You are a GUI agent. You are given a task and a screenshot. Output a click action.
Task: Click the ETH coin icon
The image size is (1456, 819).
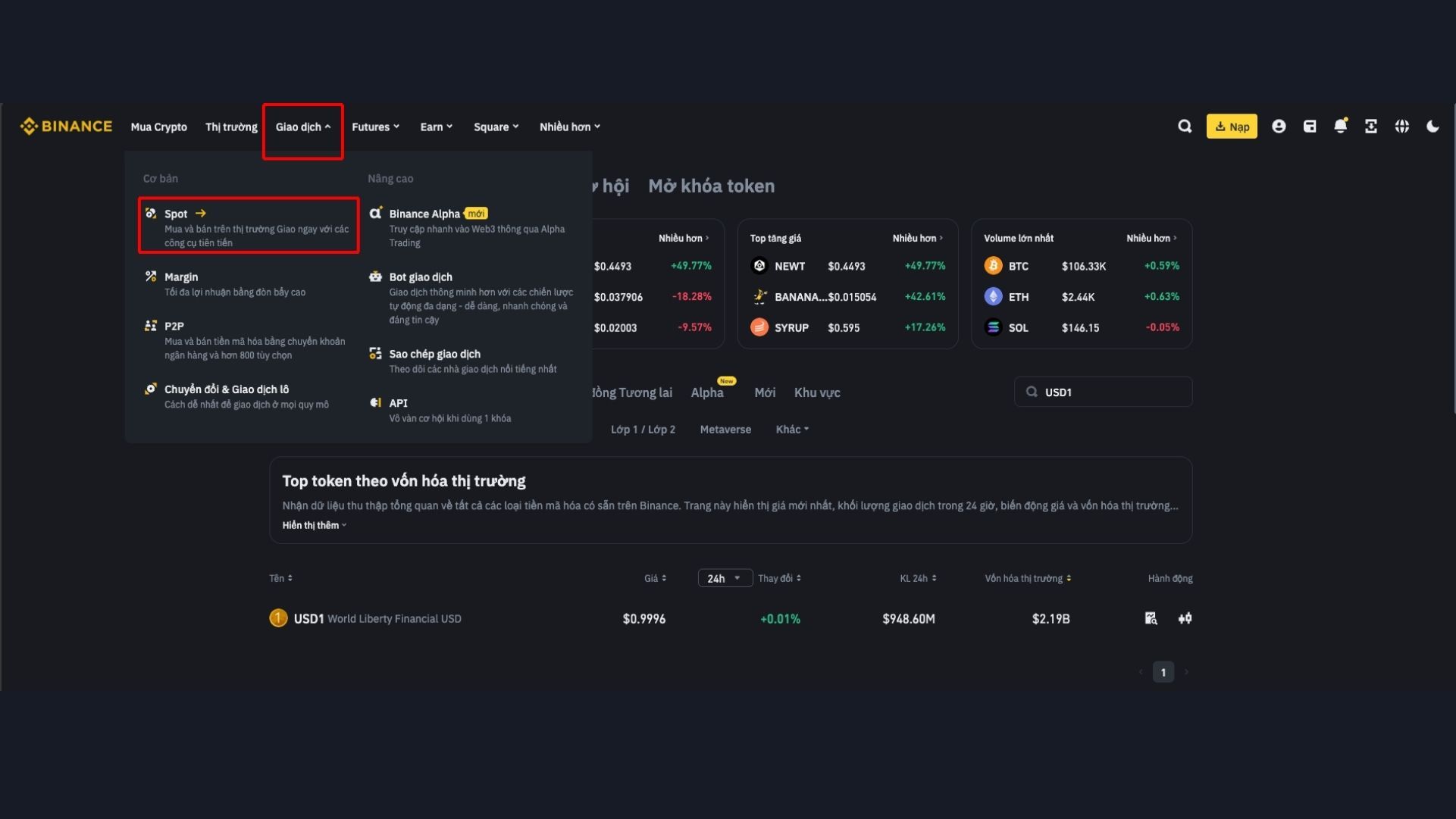[993, 297]
